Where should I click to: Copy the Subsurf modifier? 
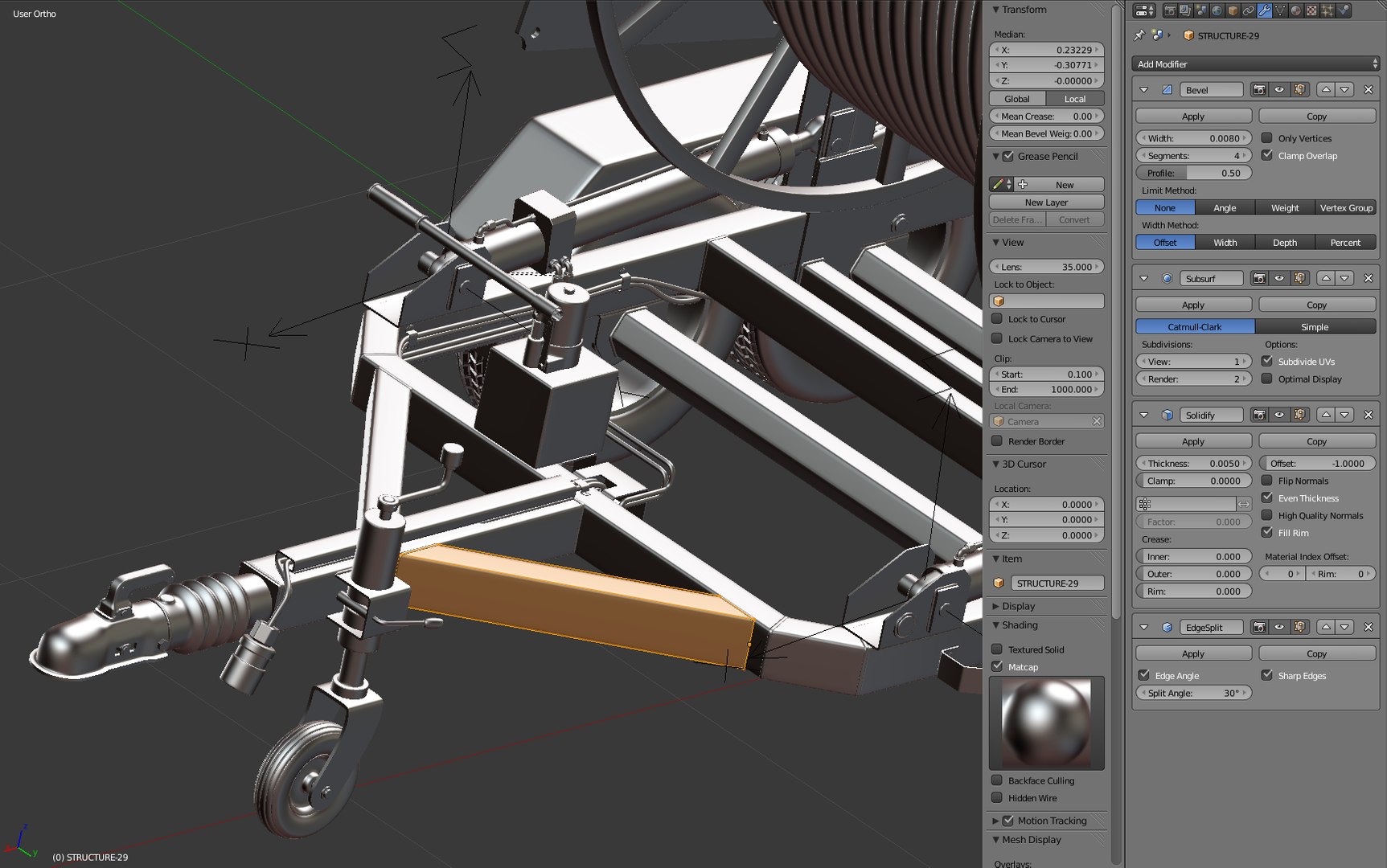(1317, 305)
